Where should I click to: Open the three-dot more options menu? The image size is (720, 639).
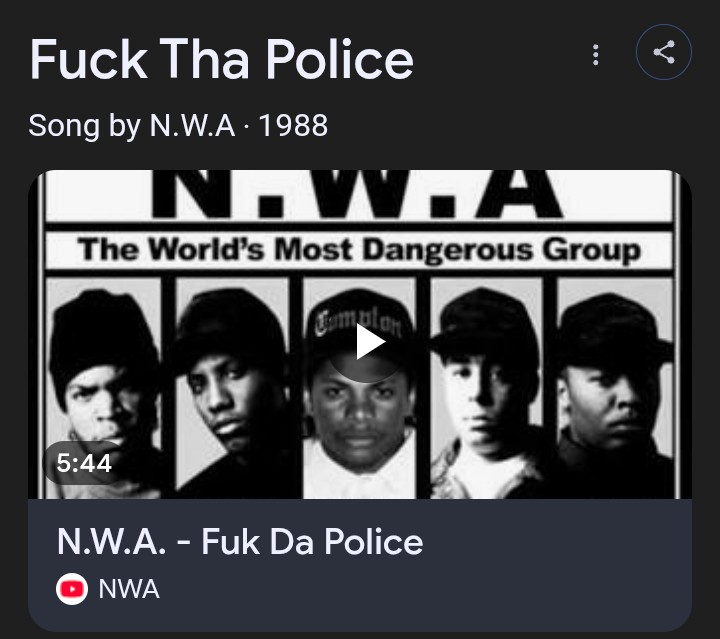(x=596, y=55)
